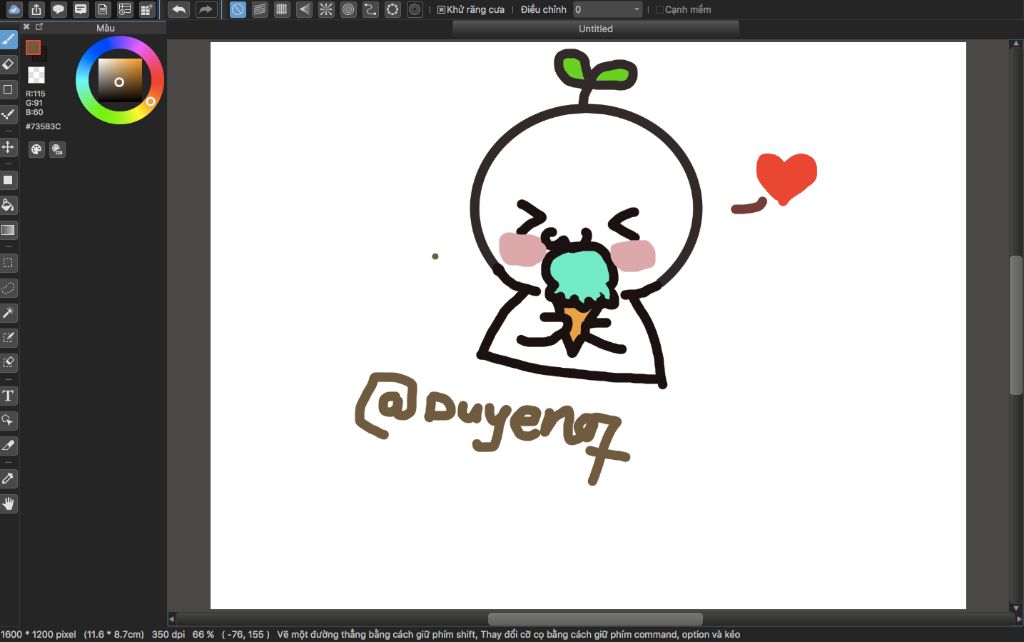Viewport: 1024px width, 642px height.
Task: Redo the last undone action
Action: point(206,9)
